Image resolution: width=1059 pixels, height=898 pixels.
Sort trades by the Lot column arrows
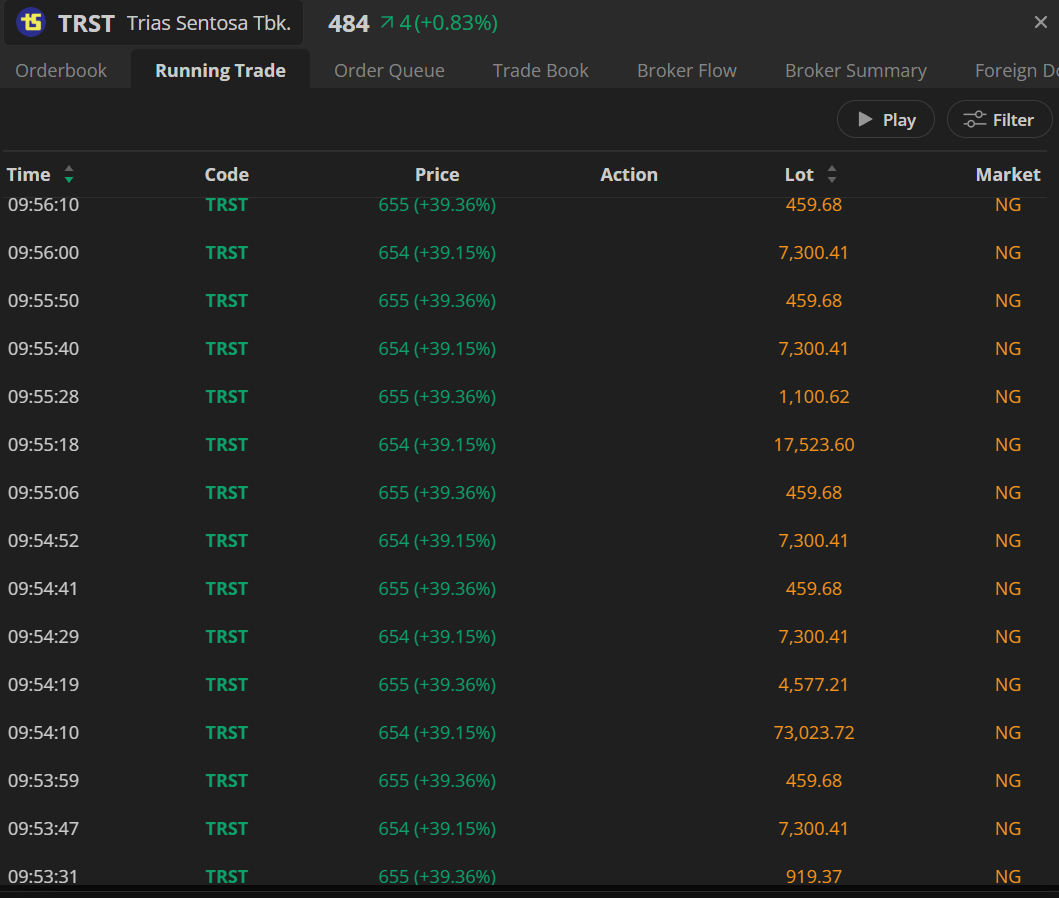pyautogui.click(x=831, y=175)
